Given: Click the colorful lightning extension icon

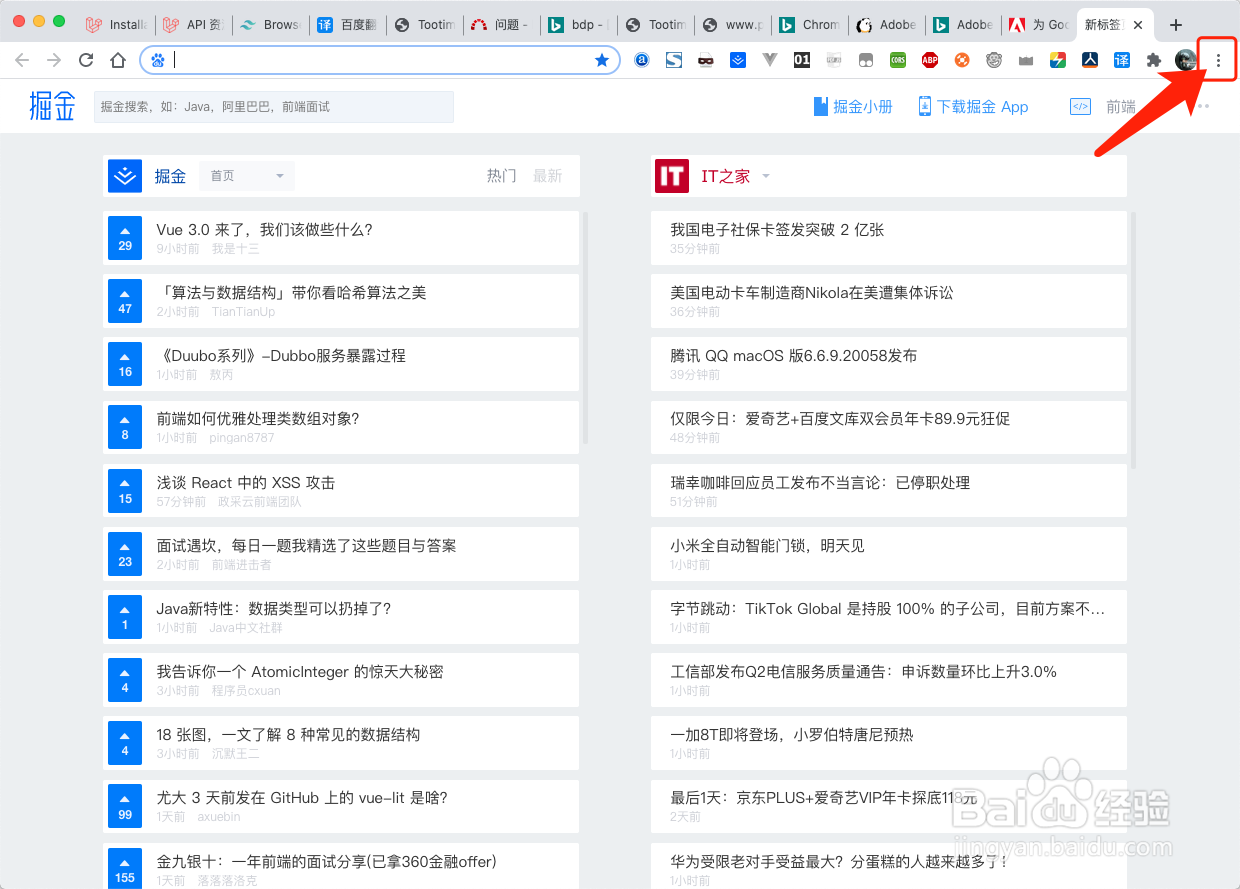Looking at the screenshot, I should [x=1058, y=60].
